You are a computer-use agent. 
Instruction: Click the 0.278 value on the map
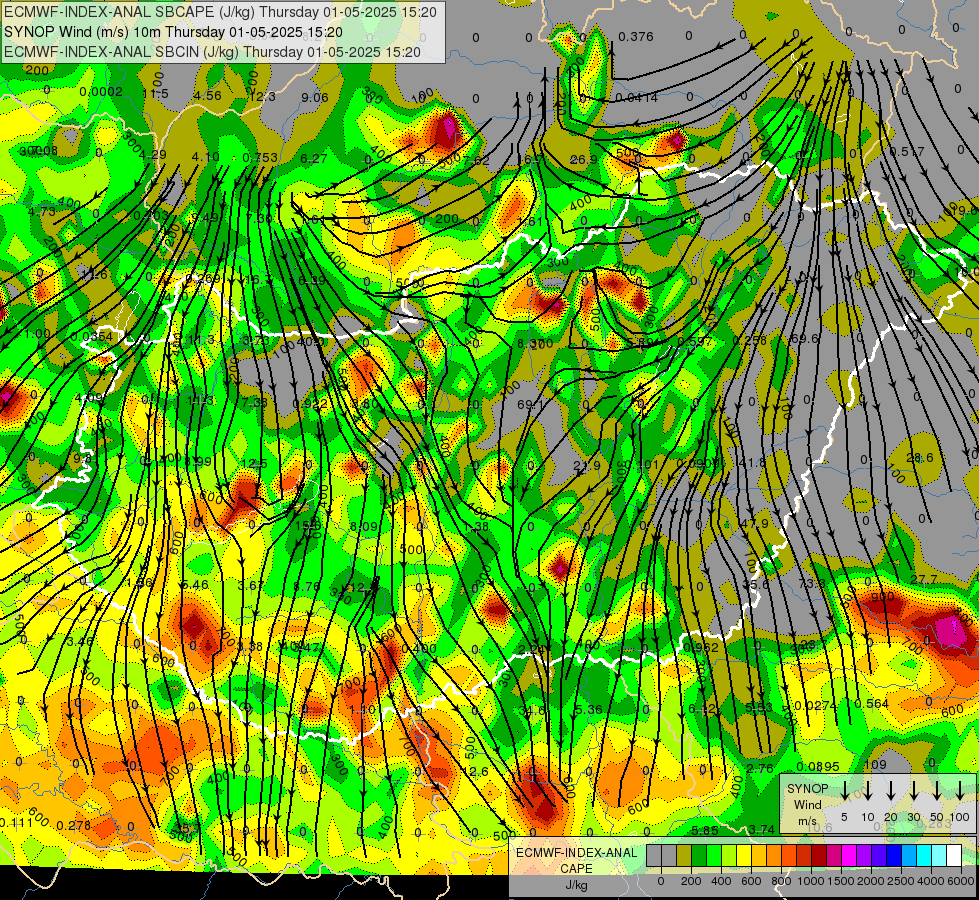click(73, 826)
